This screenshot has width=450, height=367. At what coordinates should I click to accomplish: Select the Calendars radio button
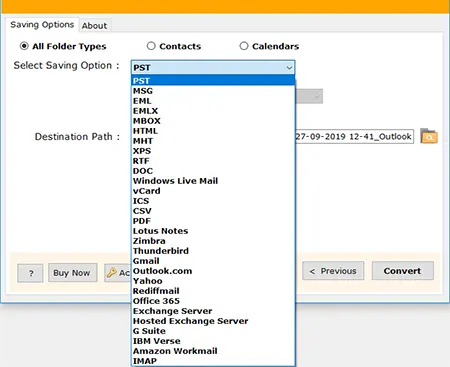pos(244,46)
